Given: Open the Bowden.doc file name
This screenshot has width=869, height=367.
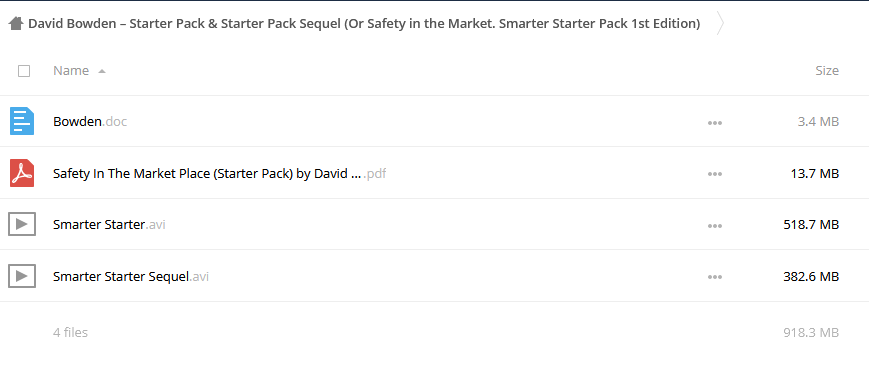Looking at the screenshot, I should tap(90, 121).
